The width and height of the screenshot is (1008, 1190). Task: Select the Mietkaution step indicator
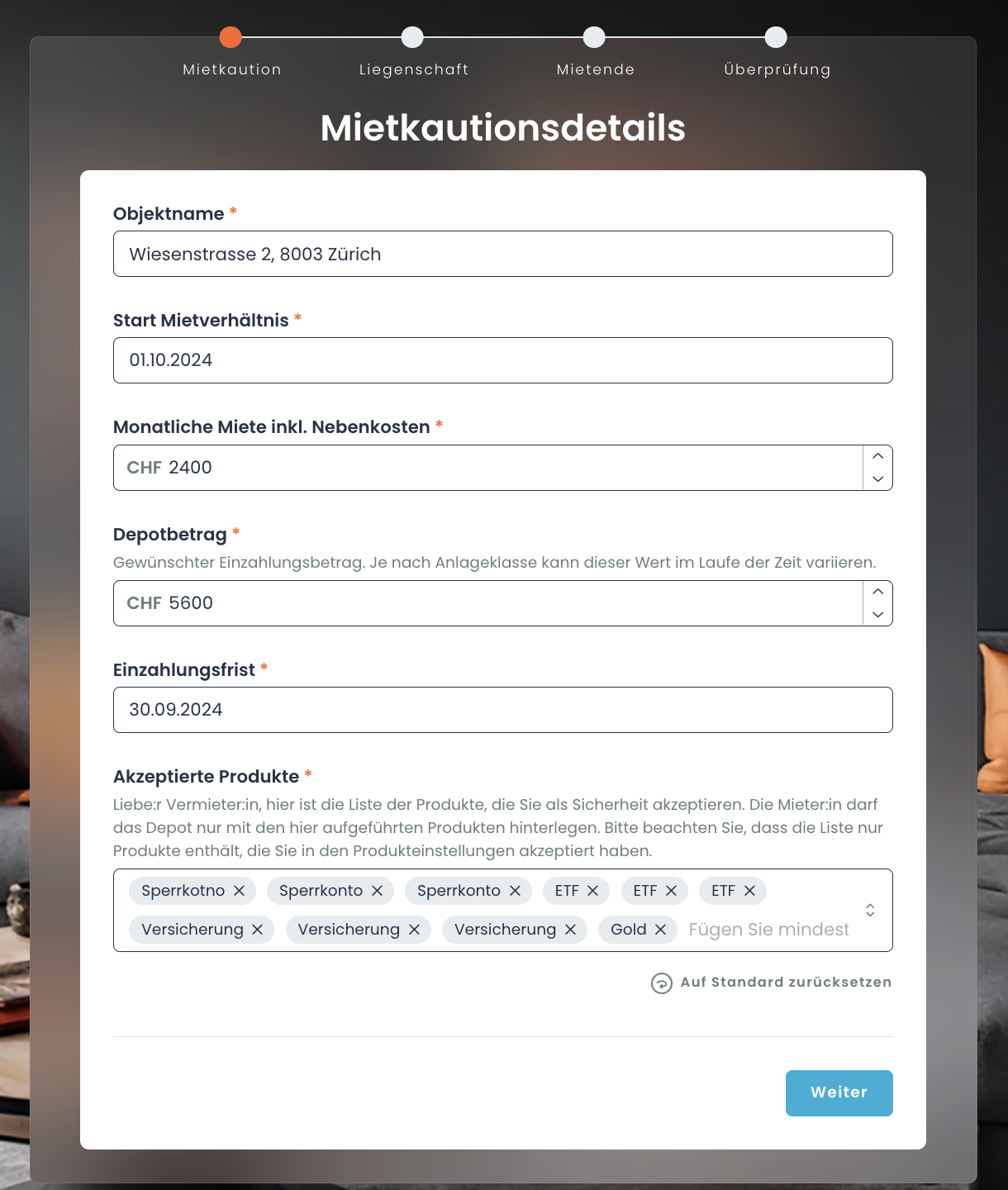[x=231, y=37]
